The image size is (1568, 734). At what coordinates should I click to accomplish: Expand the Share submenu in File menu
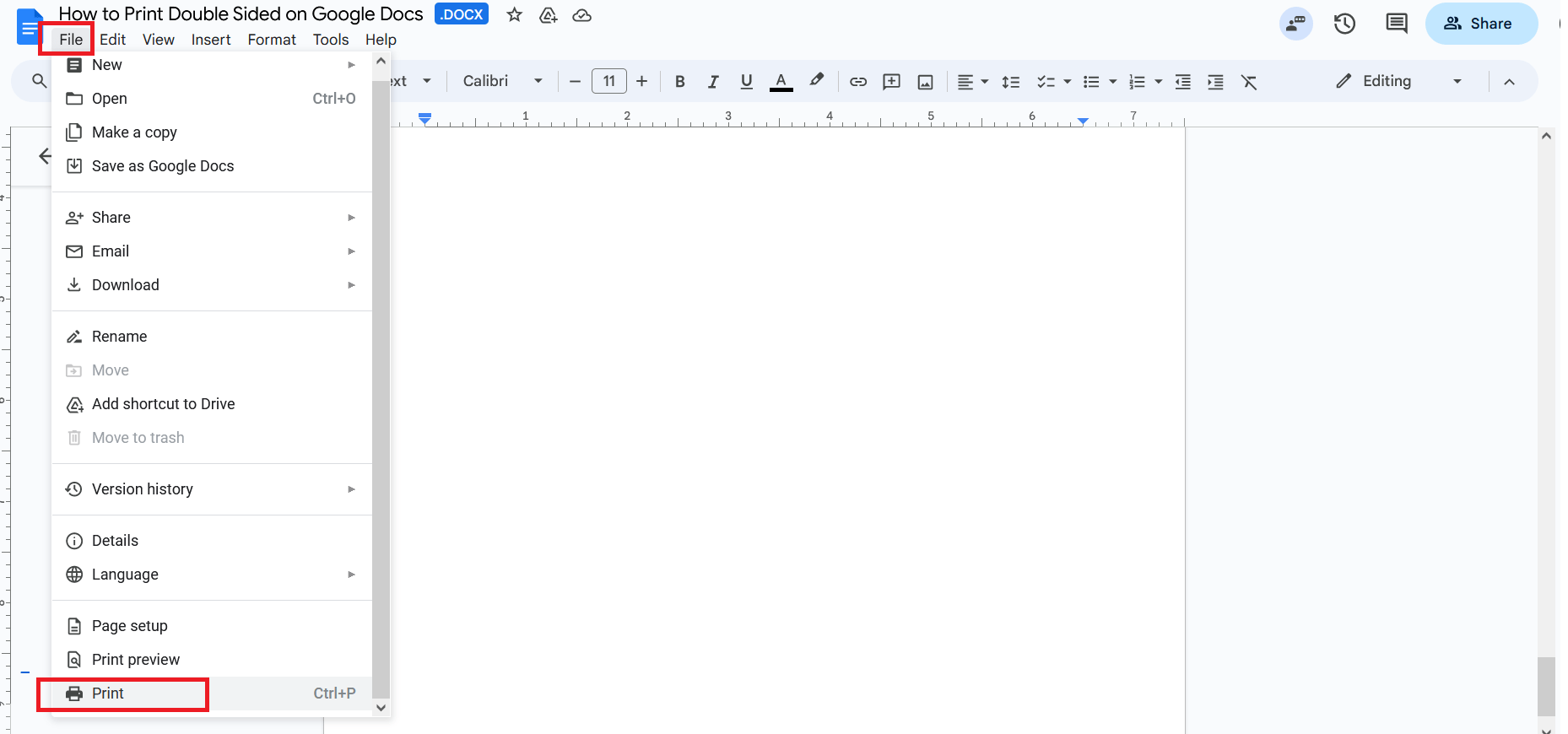click(212, 218)
